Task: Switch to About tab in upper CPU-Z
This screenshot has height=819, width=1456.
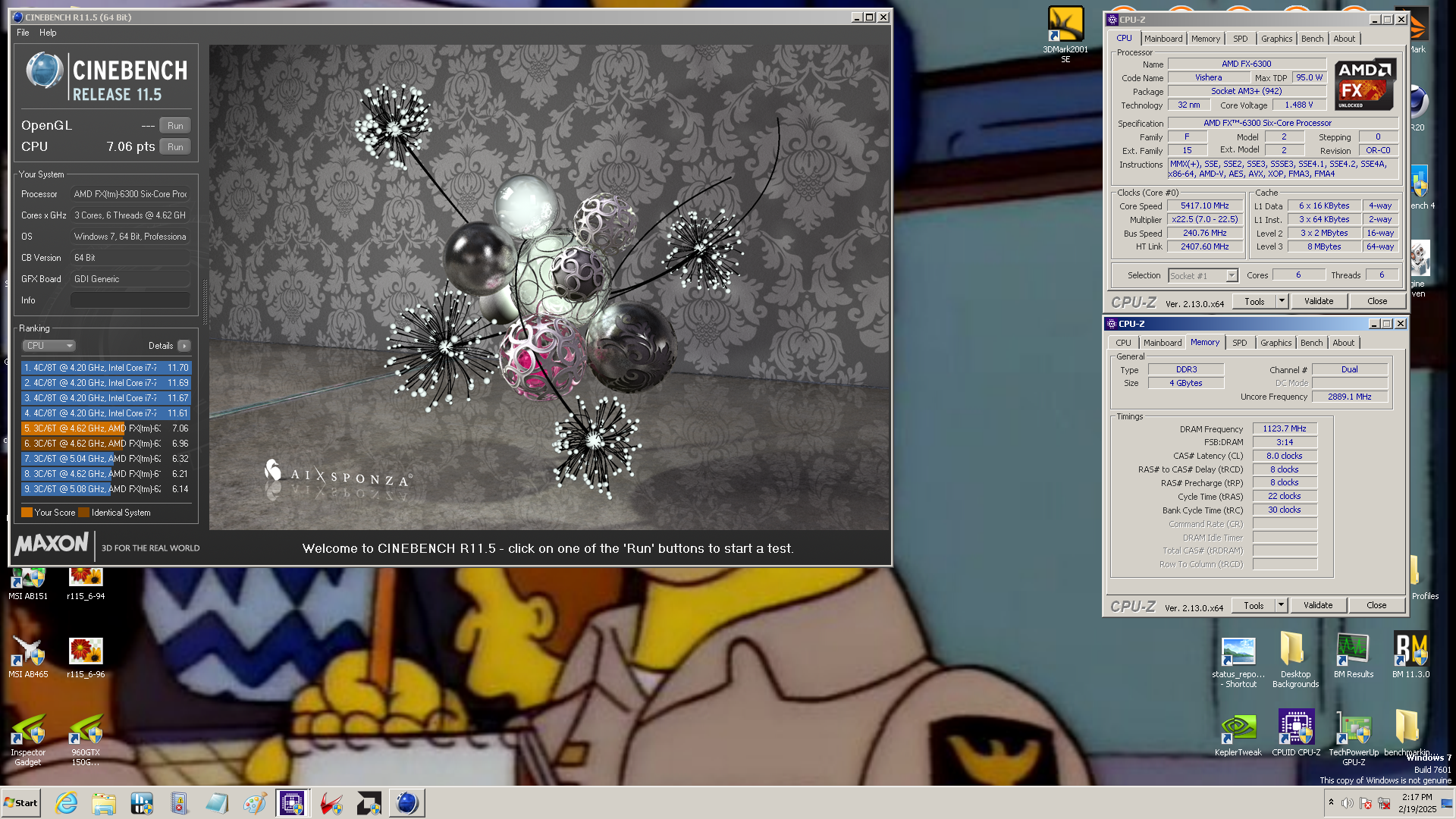Action: point(1345,39)
